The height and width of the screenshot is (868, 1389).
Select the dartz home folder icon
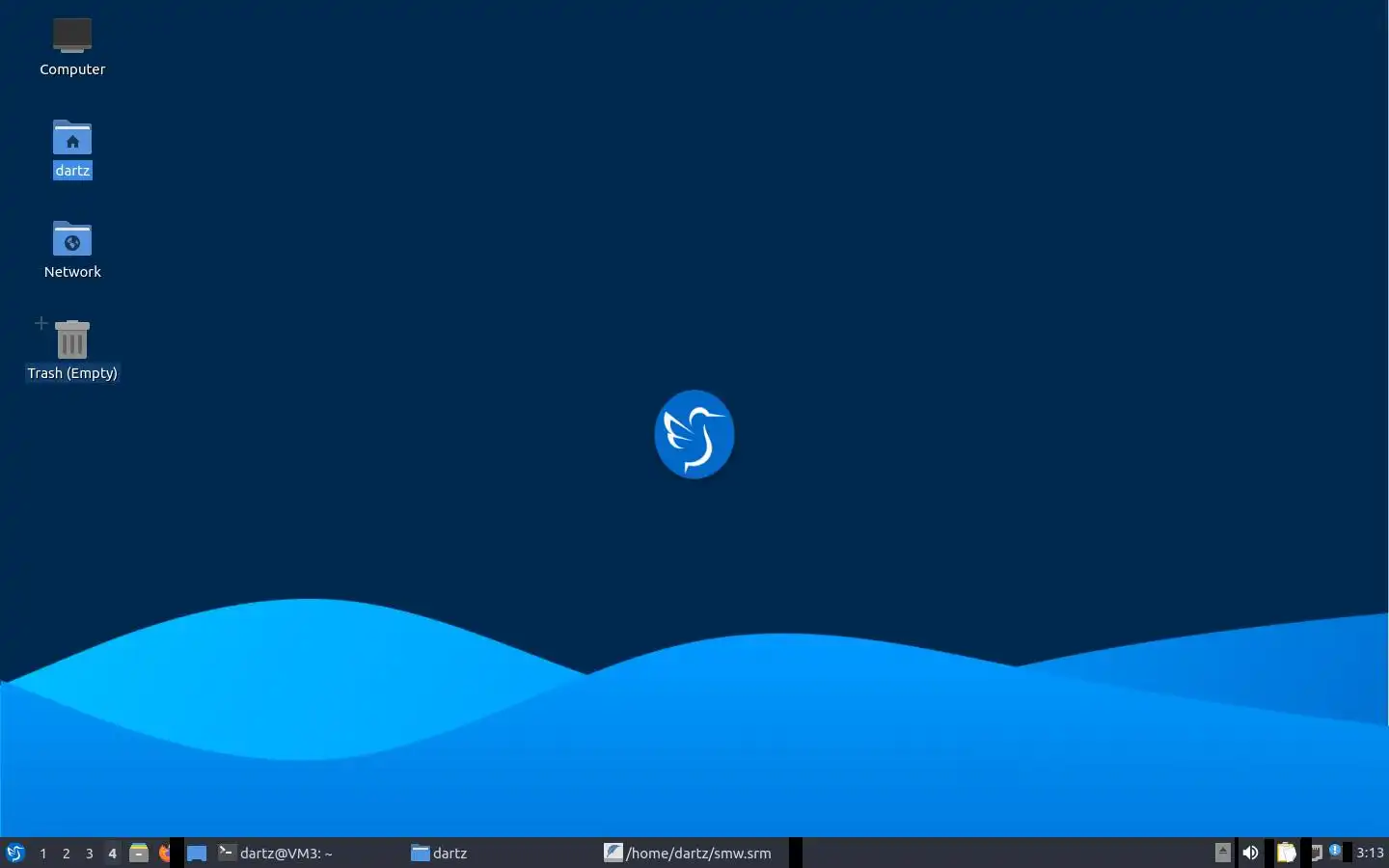coord(72,149)
